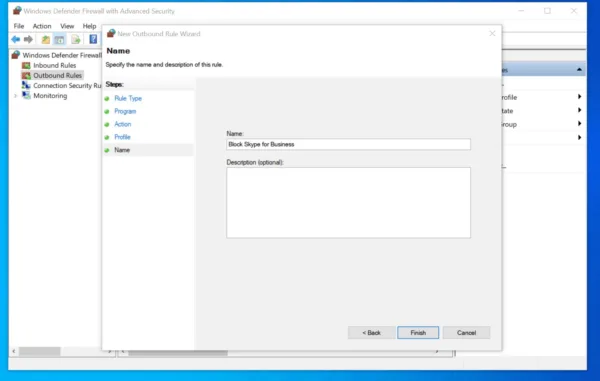Open the View menu
This screenshot has width=600, height=381.
pos(67,26)
